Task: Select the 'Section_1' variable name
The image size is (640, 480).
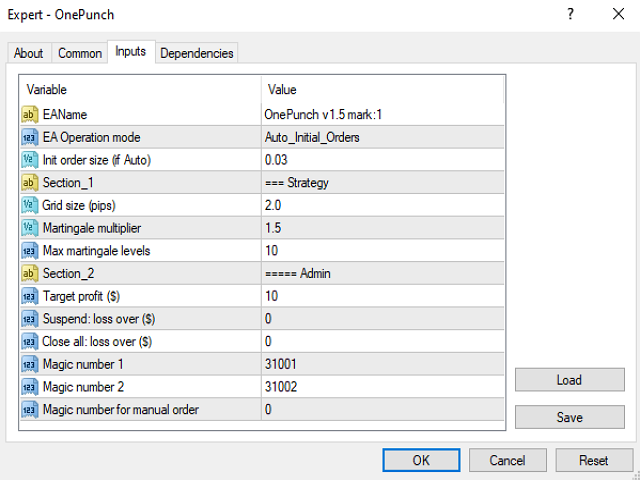Action: [x=68, y=183]
